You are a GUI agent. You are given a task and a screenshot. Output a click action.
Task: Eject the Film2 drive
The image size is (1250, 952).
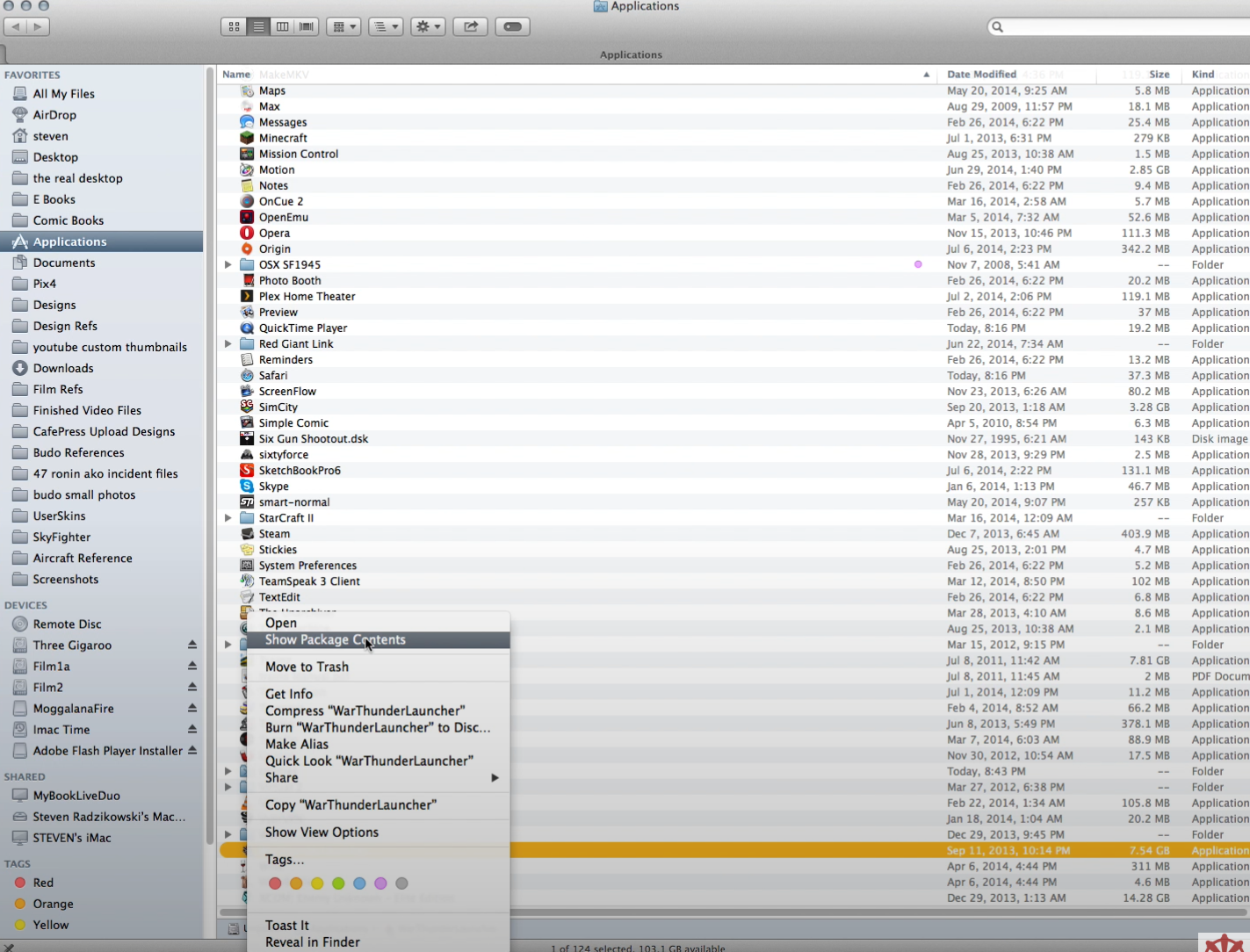pos(191,687)
